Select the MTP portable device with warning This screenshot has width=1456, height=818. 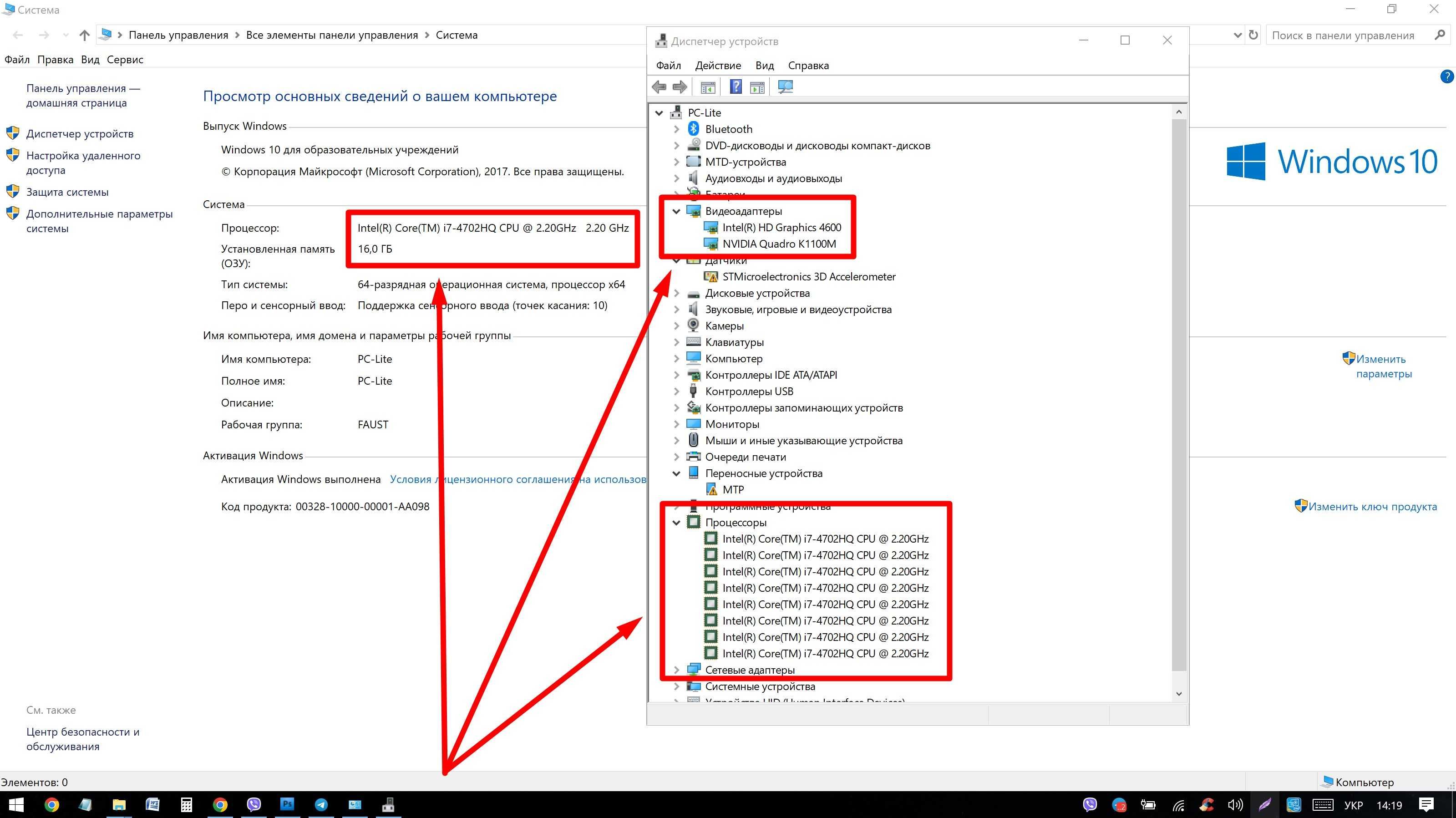pyautogui.click(x=733, y=489)
